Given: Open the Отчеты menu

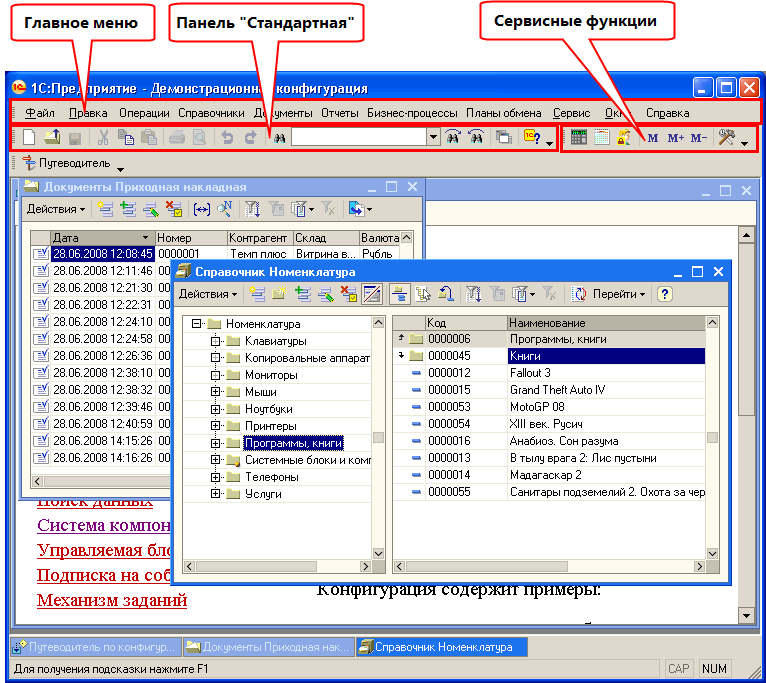Looking at the screenshot, I should click(340, 113).
